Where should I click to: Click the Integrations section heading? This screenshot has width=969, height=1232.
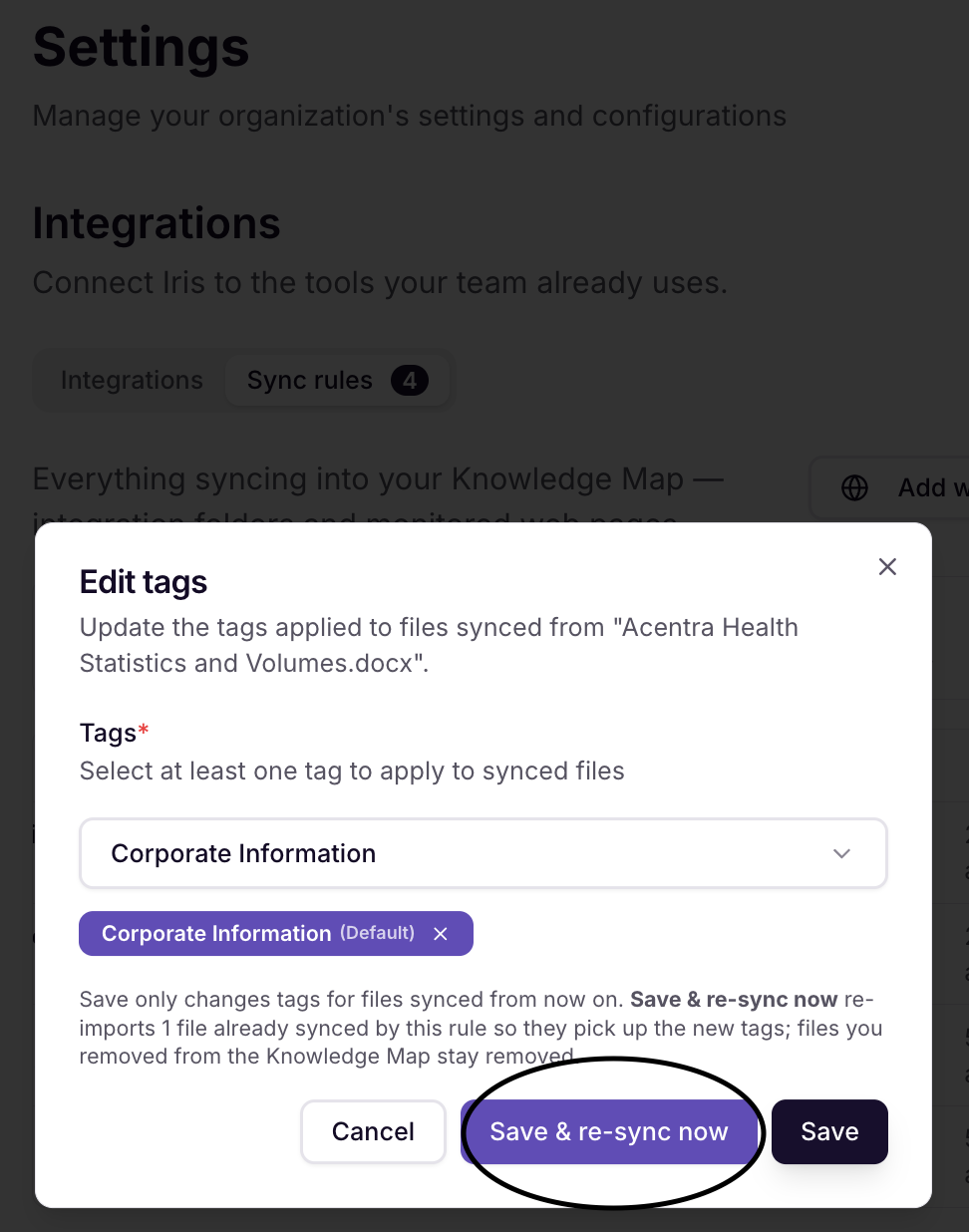pyautogui.click(x=157, y=223)
